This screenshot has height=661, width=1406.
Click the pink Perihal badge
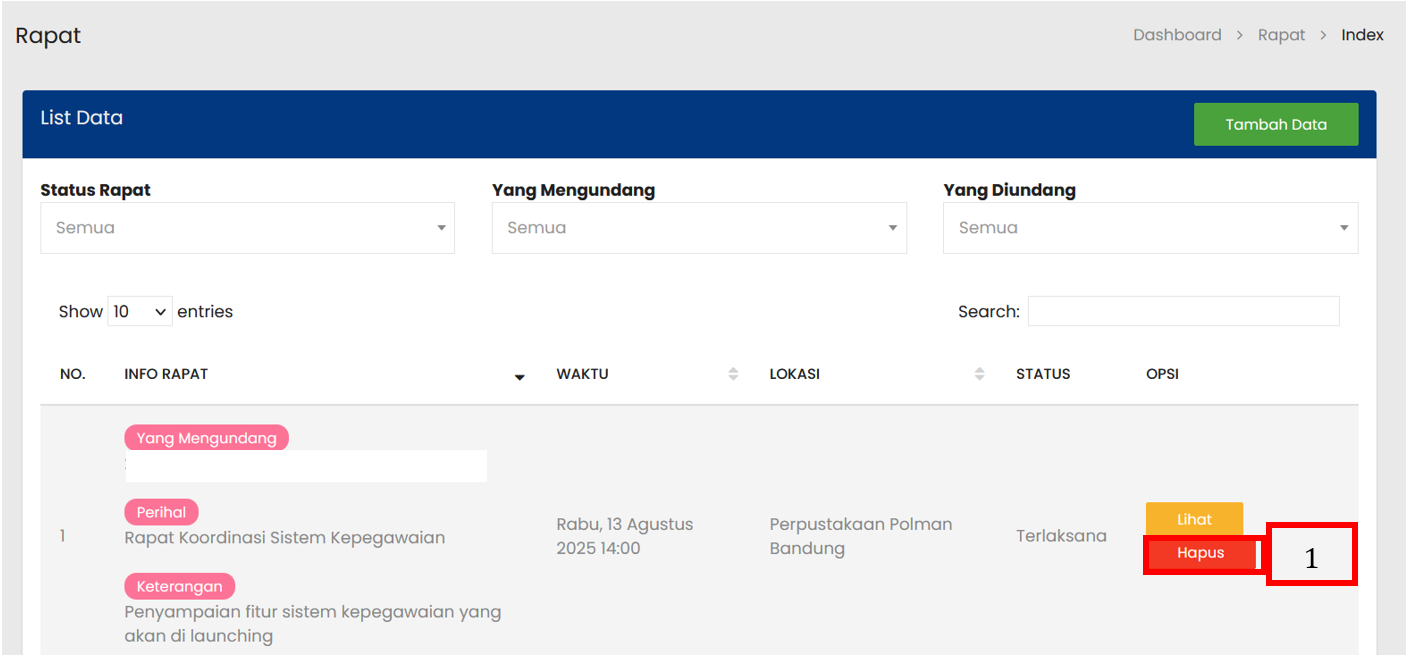[x=161, y=512]
